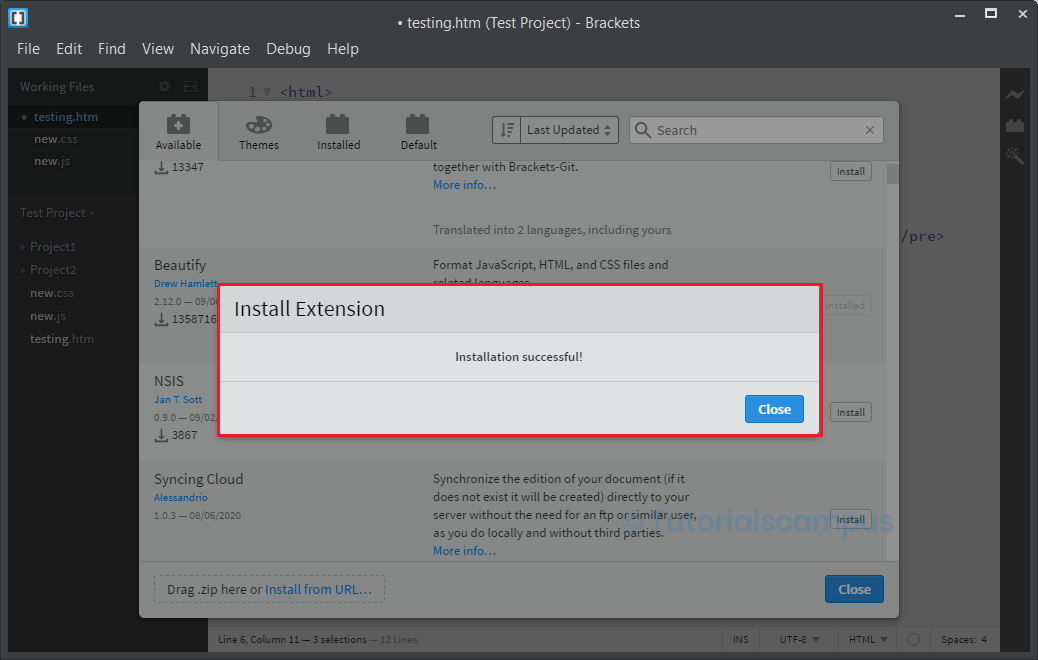Toggle INS insert mode in status bar
This screenshot has height=660, width=1038.
tap(740, 640)
